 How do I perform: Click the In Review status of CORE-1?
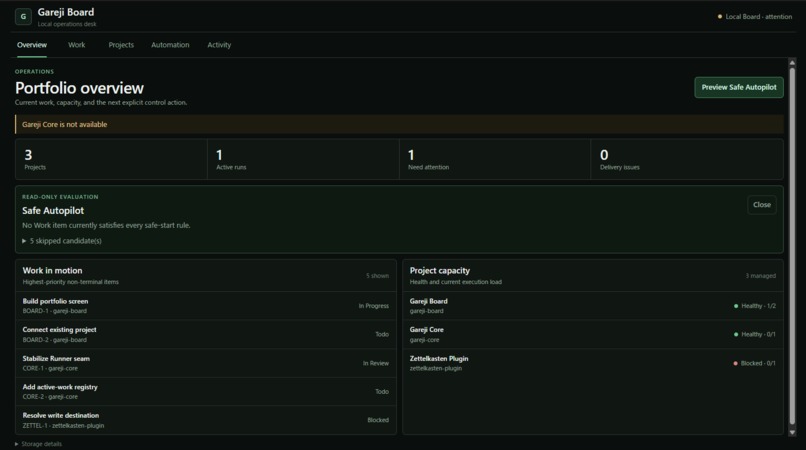[x=376, y=363]
